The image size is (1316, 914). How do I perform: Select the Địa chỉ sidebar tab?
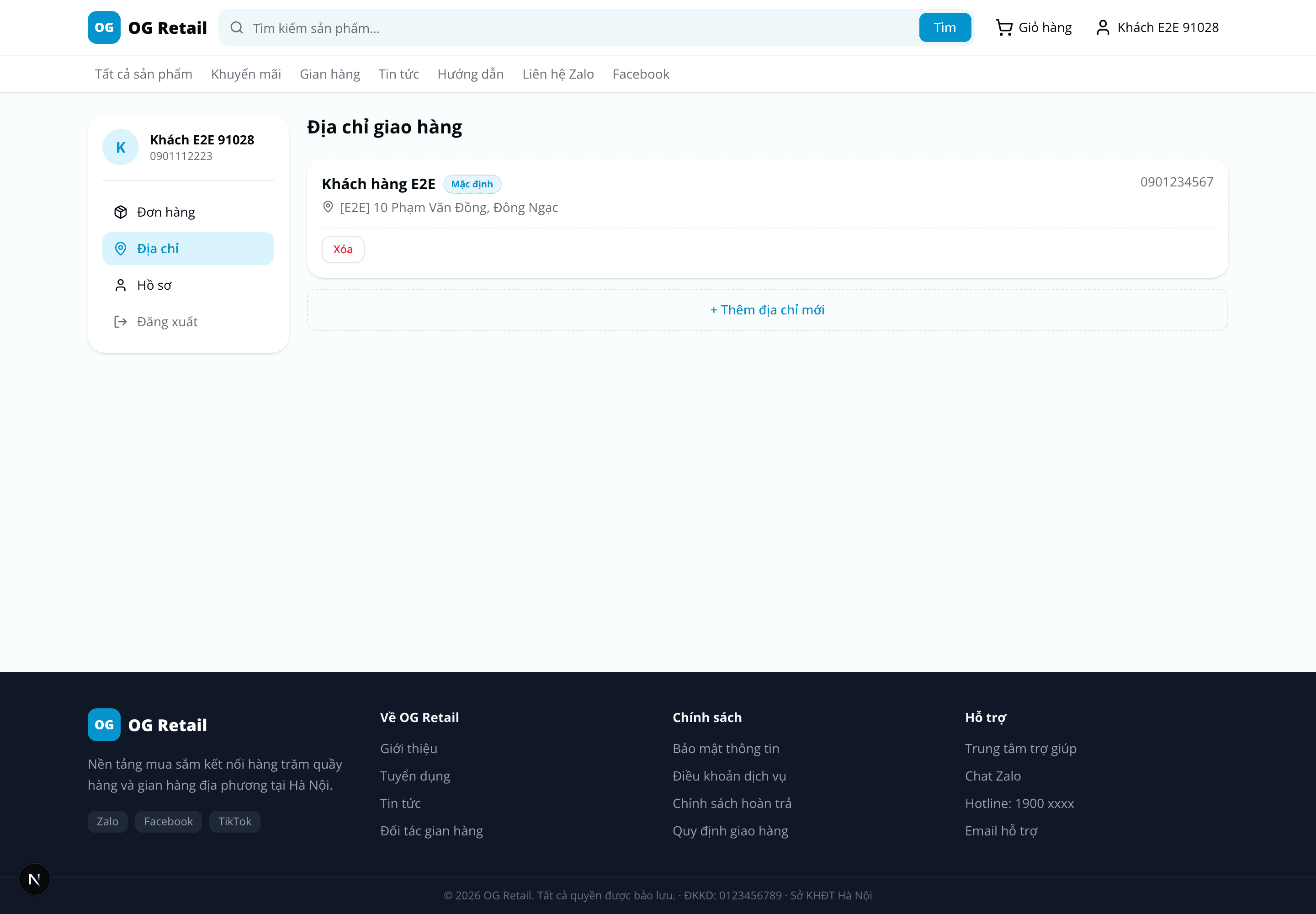tap(188, 249)
